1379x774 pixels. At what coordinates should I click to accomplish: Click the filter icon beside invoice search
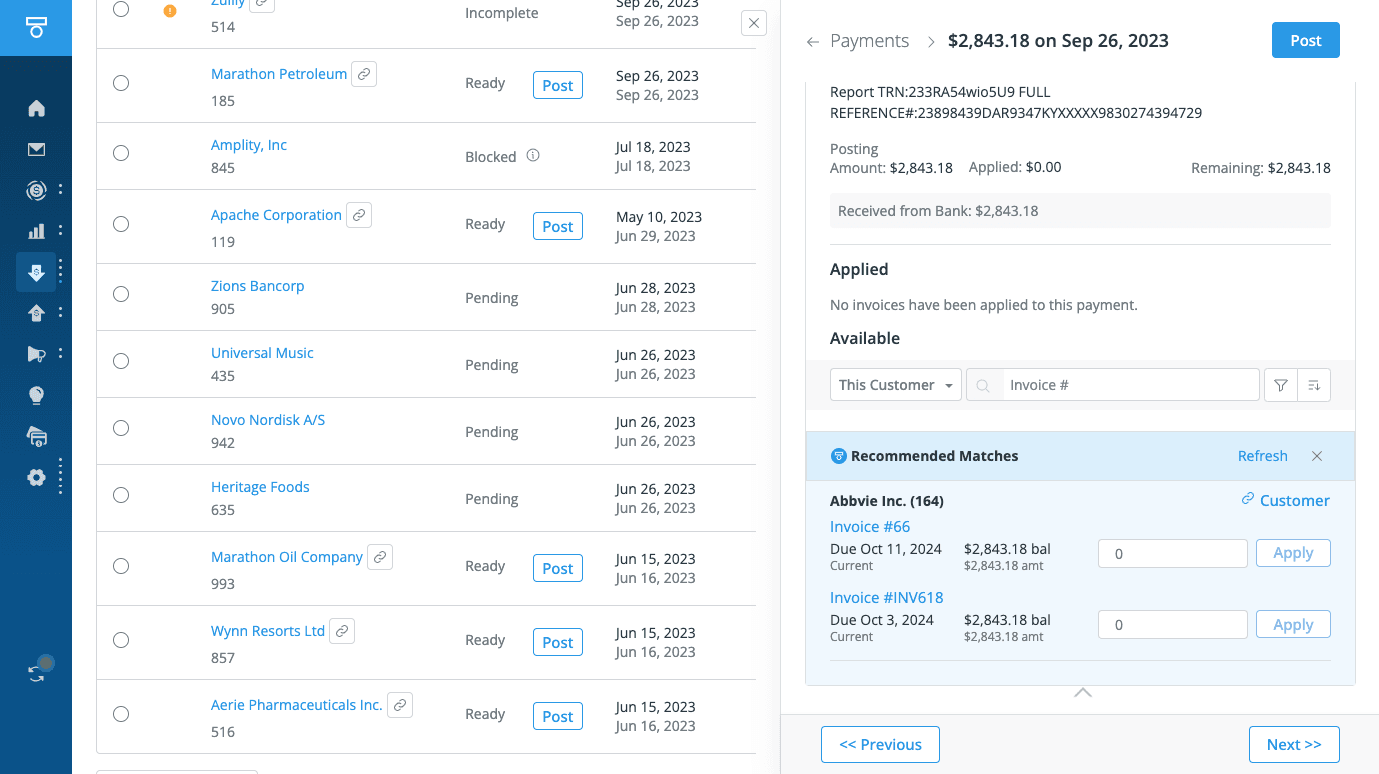click(x=1280, y=385)
